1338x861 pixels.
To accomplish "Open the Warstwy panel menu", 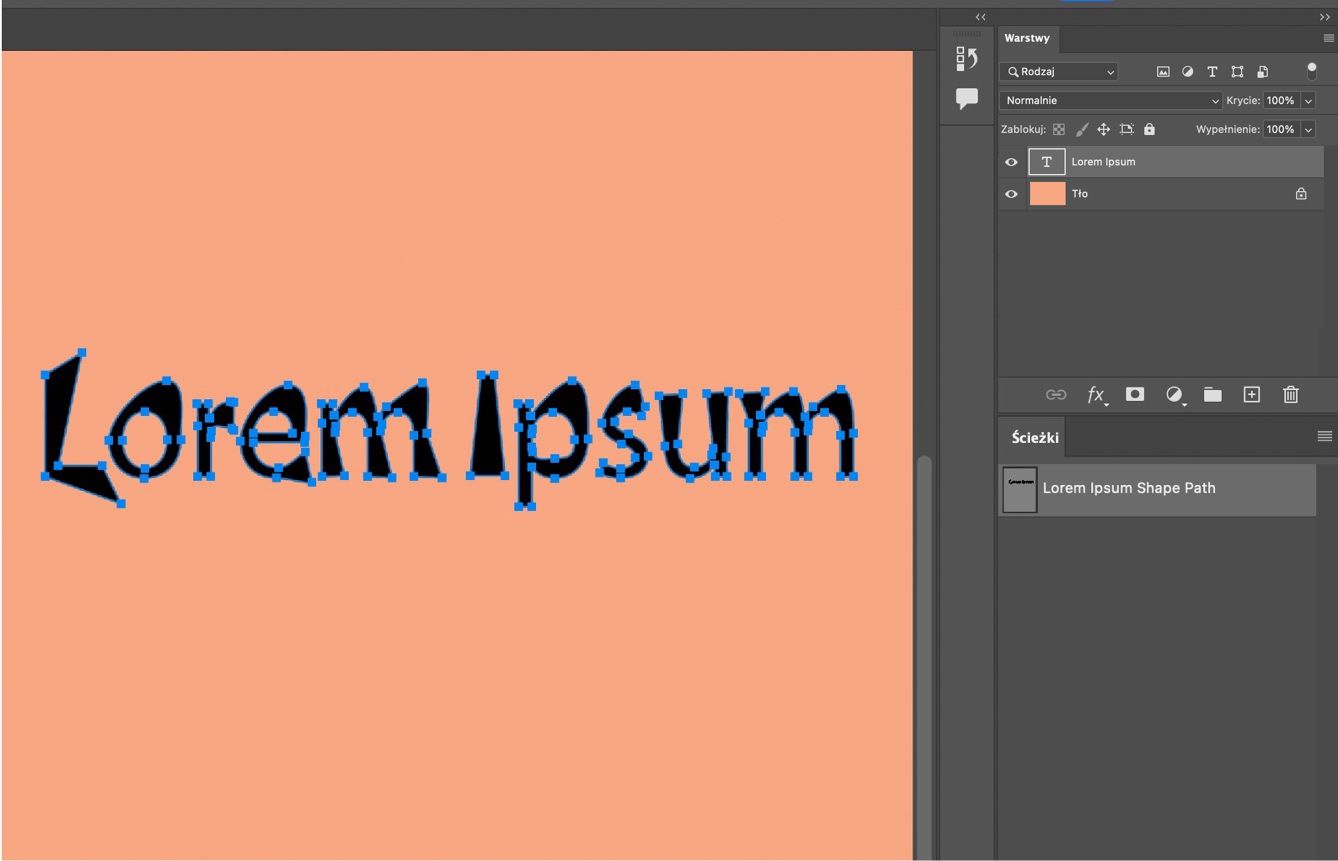I will point(1328,38).
